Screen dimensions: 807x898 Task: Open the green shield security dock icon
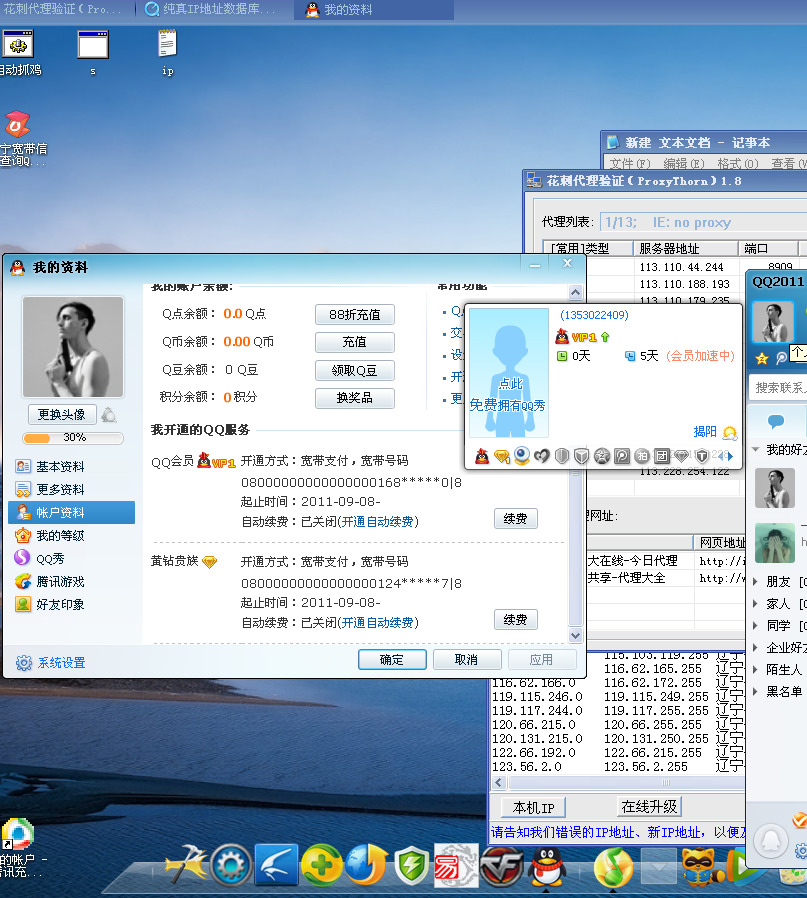pos(411,865)
